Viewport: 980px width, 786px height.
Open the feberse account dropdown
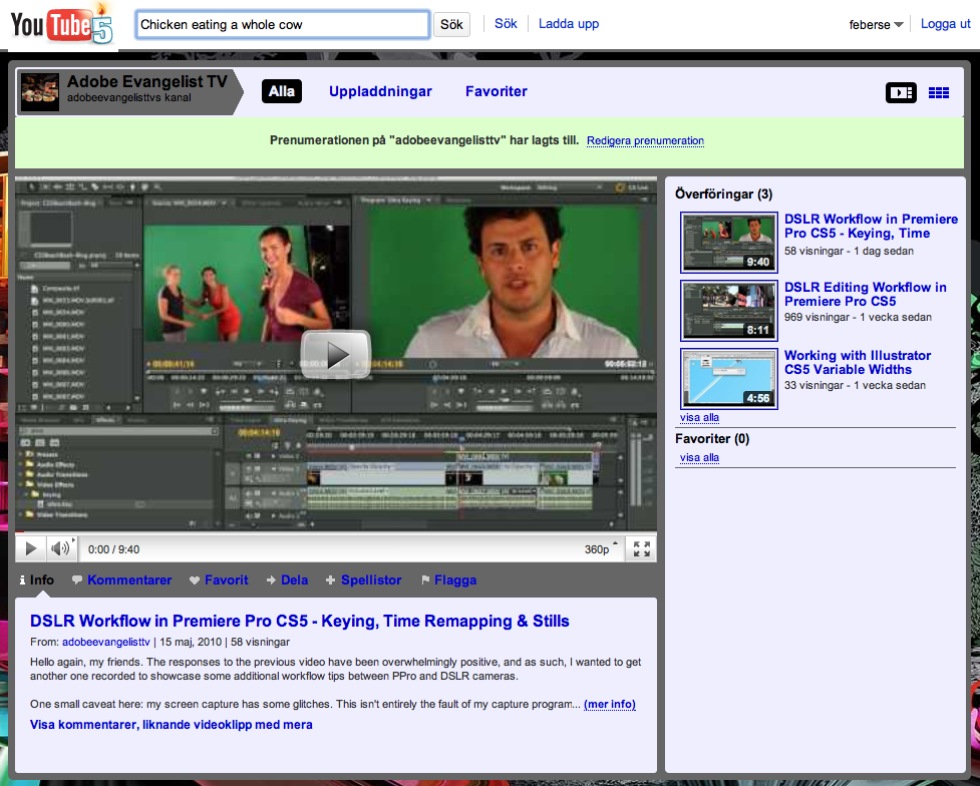(876, 24)
